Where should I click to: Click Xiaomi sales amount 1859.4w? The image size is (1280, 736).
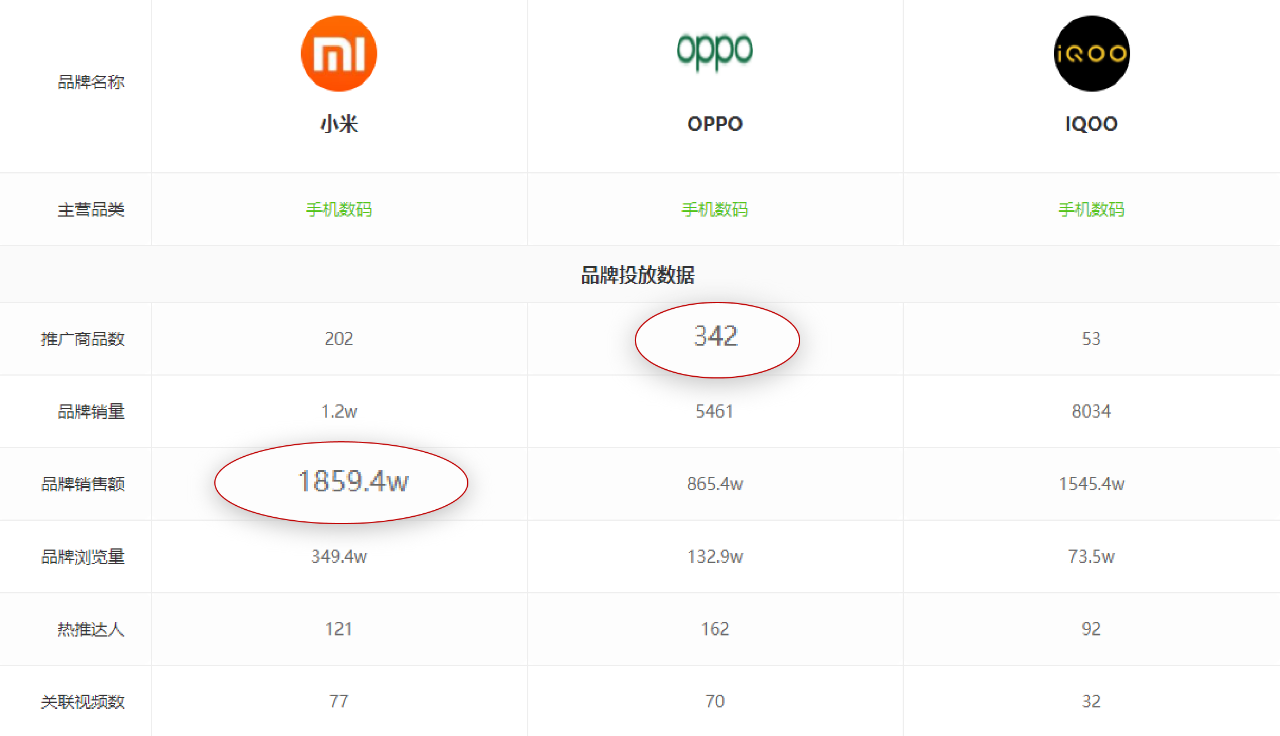pyautogui.click(x=353, y=481)
